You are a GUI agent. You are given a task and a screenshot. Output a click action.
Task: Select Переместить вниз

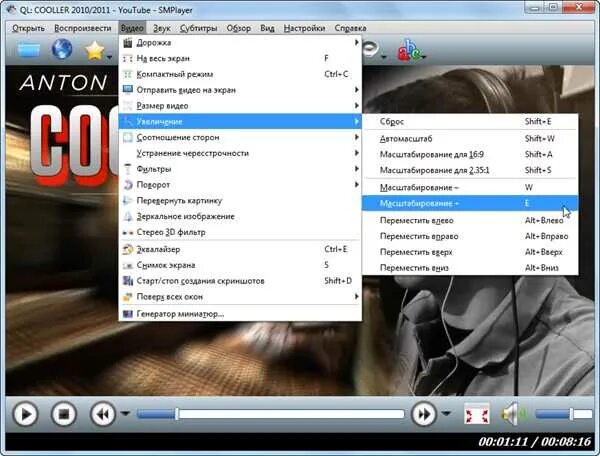click(x=470, y=268)
